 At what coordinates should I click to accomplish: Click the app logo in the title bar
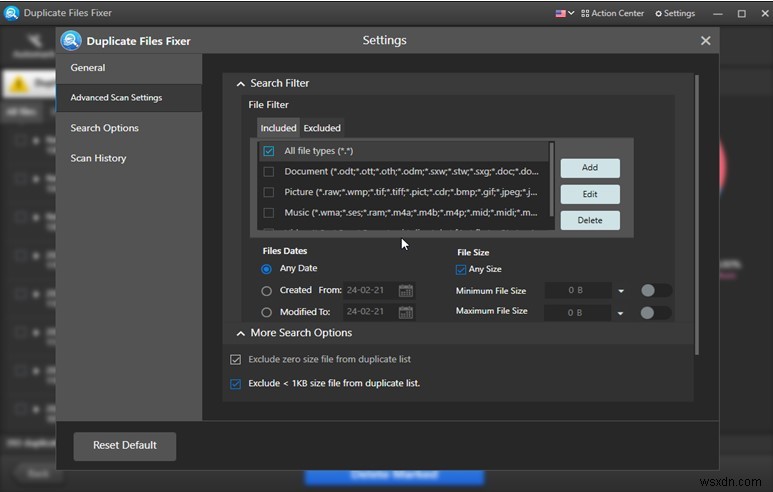click(10, 13)
